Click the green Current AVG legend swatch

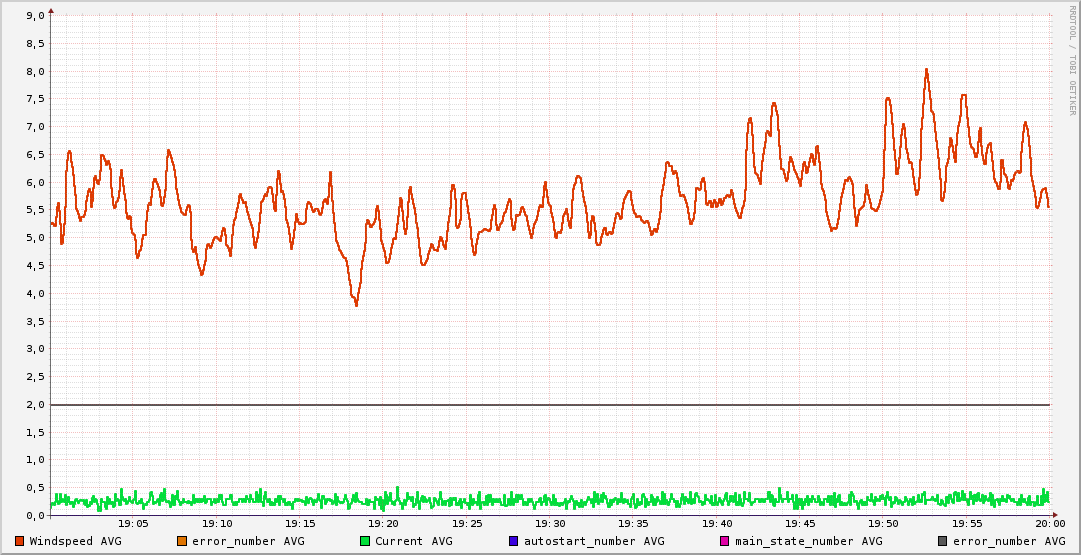point(365,541)
